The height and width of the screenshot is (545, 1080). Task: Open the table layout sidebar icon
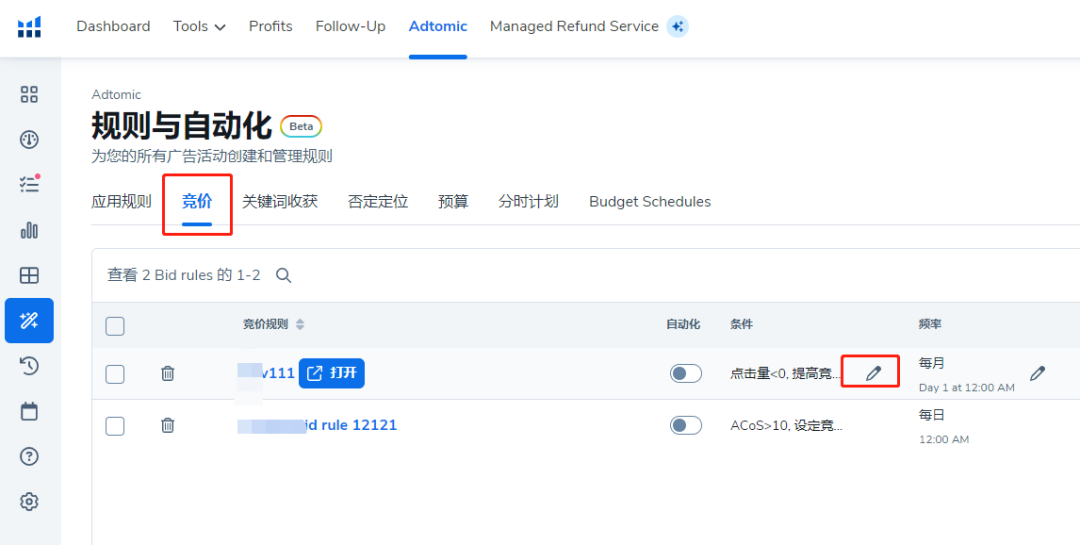[x=29, y=276]
